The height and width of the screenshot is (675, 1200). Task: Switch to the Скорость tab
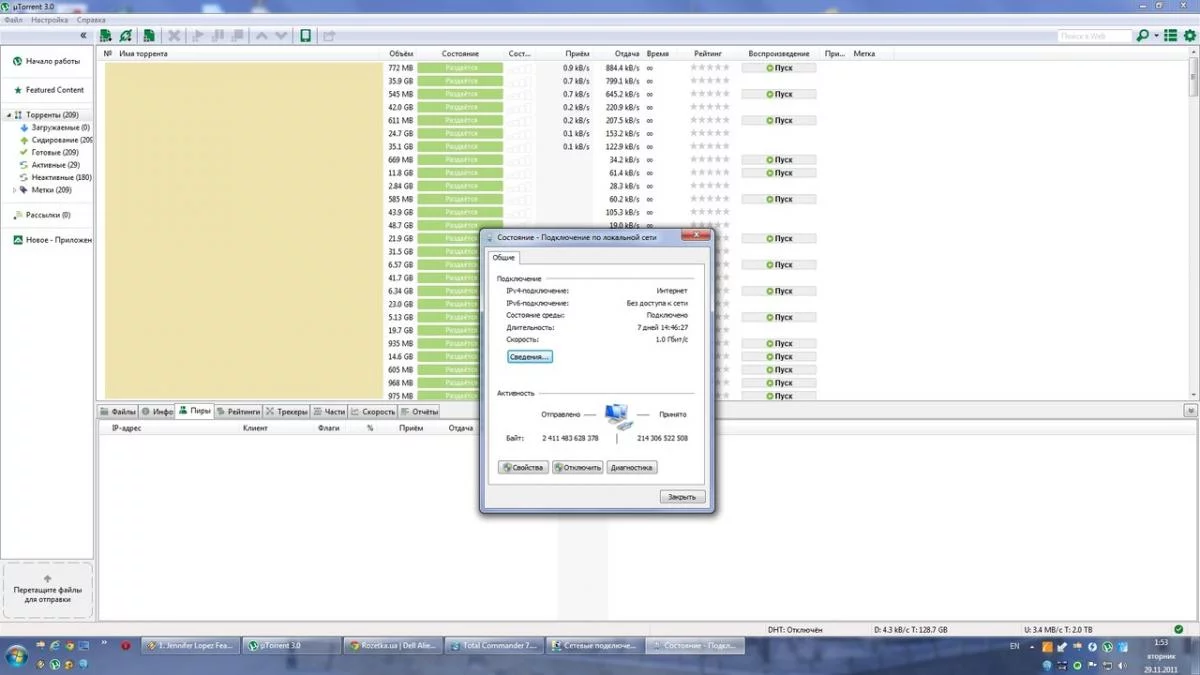tap(373, 411)
